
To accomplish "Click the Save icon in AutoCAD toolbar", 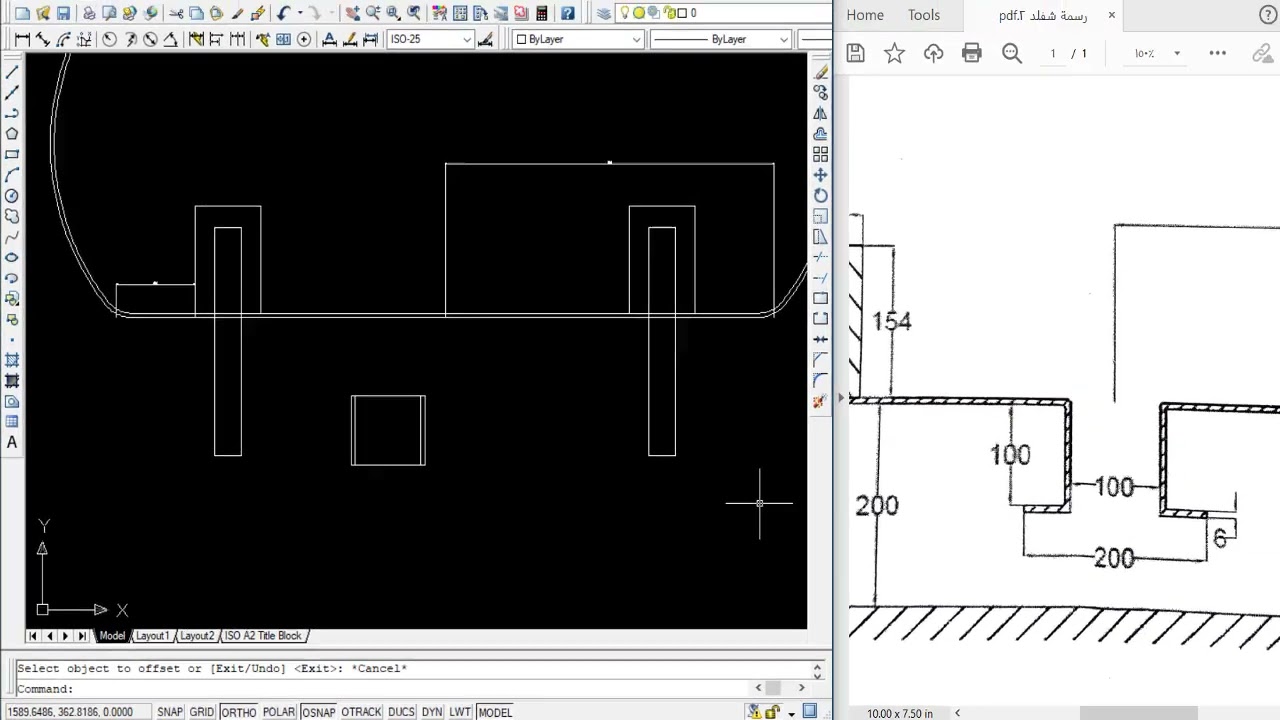I will click(63, 14).
